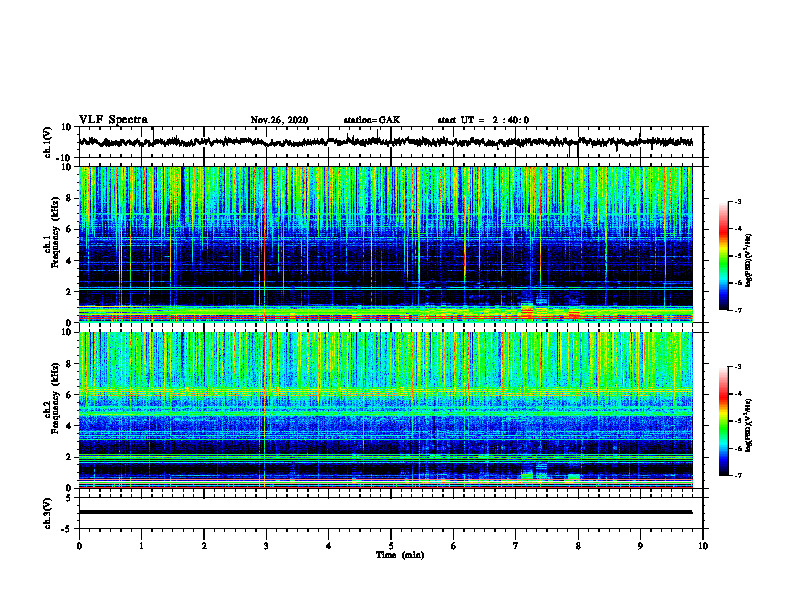Click the "-3" label on the ch.1 color scale
The image size is (792, 612).
737,202
